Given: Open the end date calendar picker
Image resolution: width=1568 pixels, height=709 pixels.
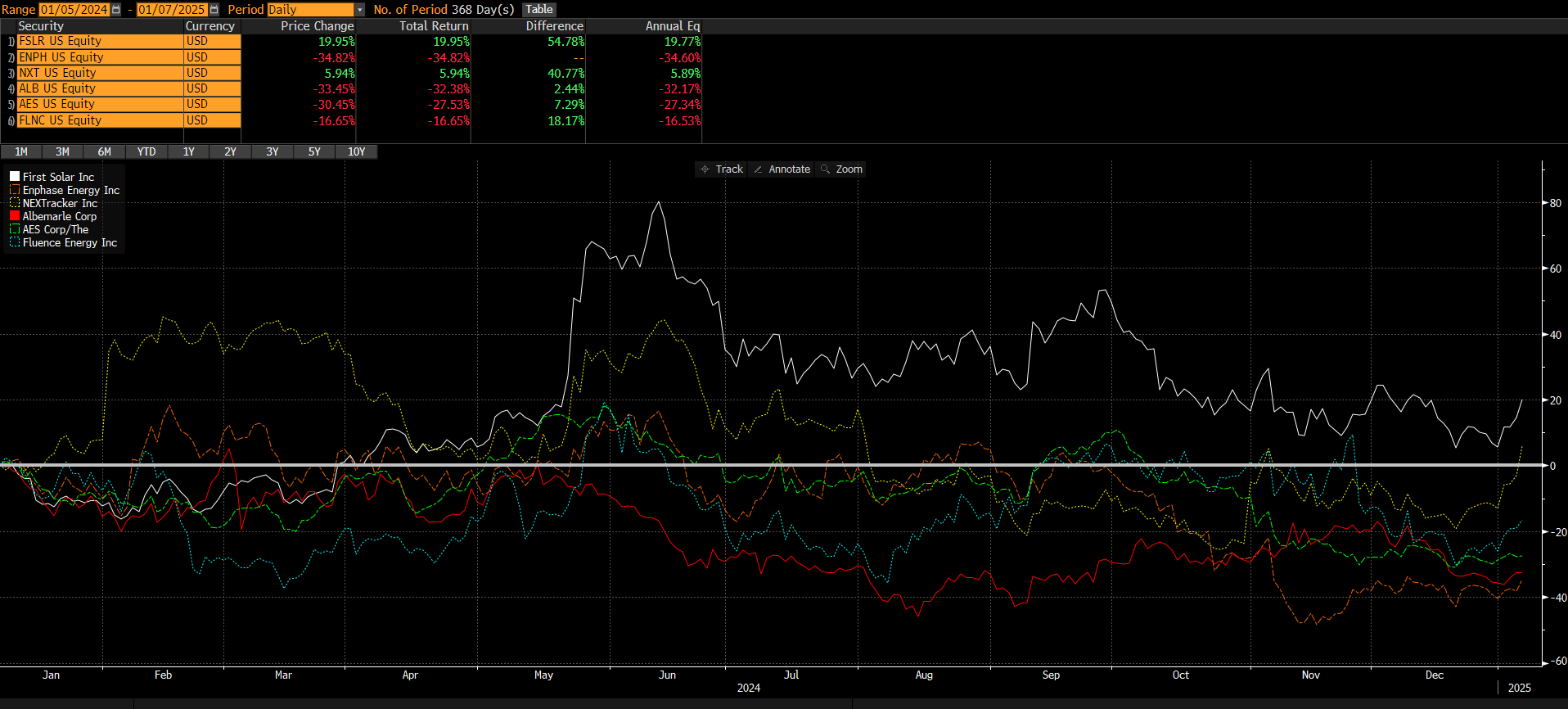Looking at the screenshot, I should pos(214,10).
